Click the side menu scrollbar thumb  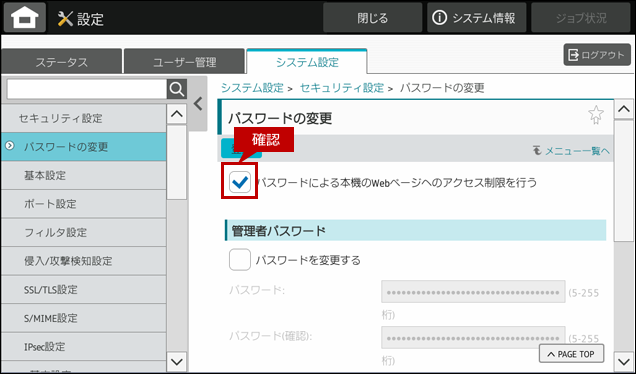pyautogui.click(x=177, y=162)
